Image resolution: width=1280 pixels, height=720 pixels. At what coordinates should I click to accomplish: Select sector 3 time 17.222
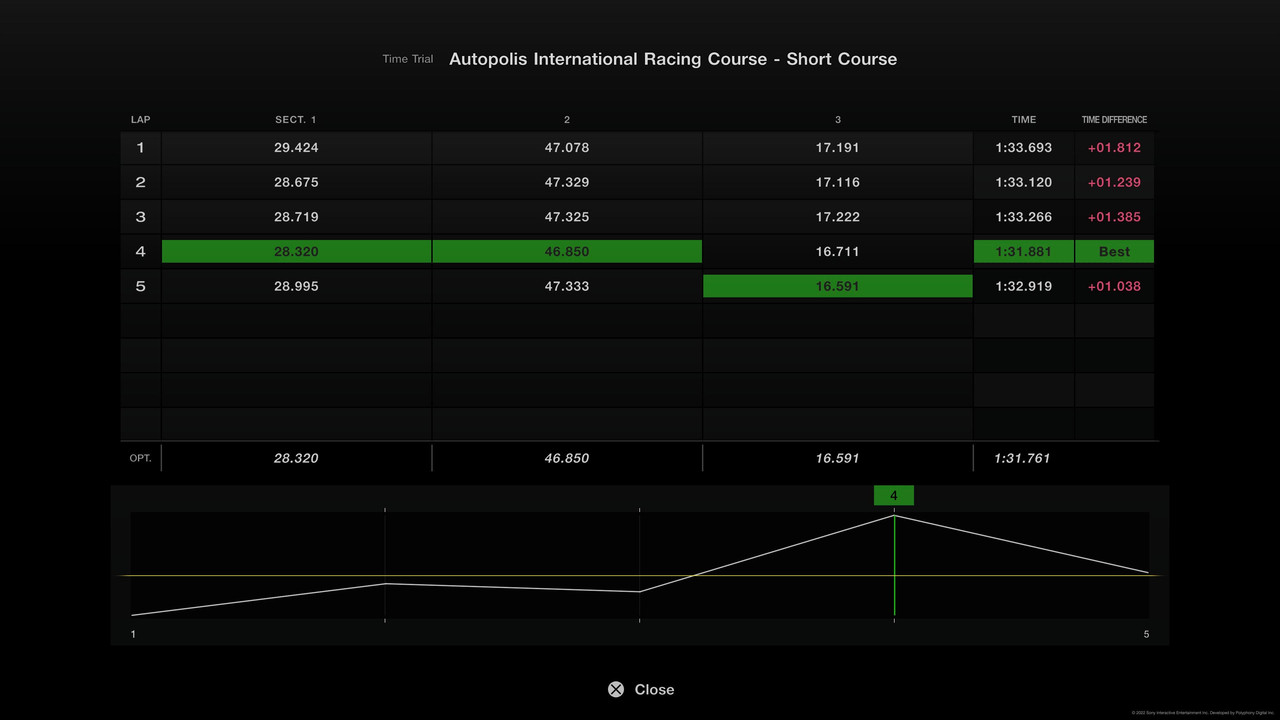[838, 217]
